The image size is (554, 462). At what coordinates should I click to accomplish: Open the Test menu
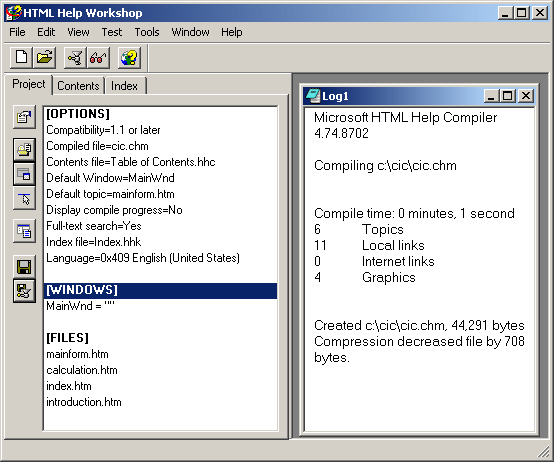pyautogui.click(x=112, y=32)
